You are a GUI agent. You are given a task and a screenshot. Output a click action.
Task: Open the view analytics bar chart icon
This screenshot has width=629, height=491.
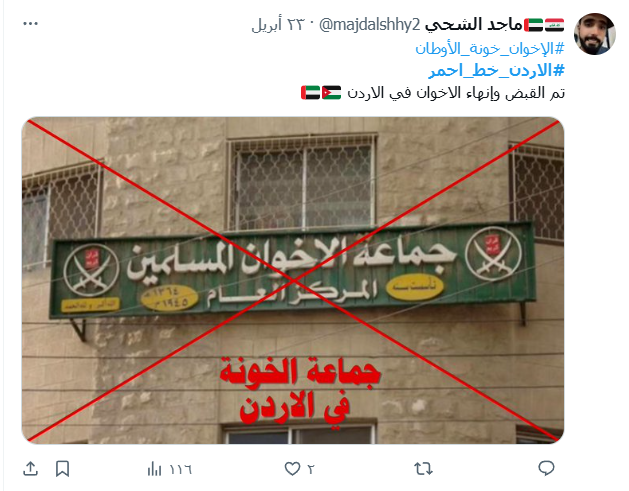[154, 469]
